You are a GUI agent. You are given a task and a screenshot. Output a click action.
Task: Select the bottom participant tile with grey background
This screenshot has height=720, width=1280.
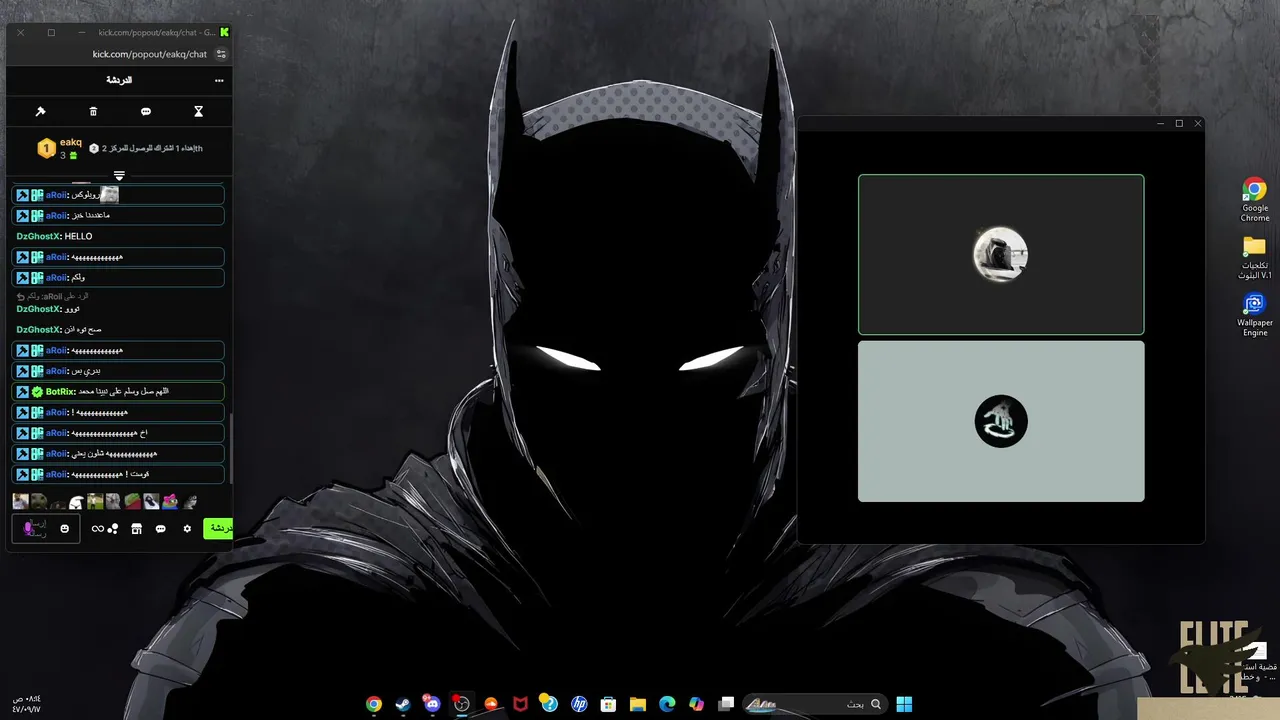click(x=1001, y=421)
